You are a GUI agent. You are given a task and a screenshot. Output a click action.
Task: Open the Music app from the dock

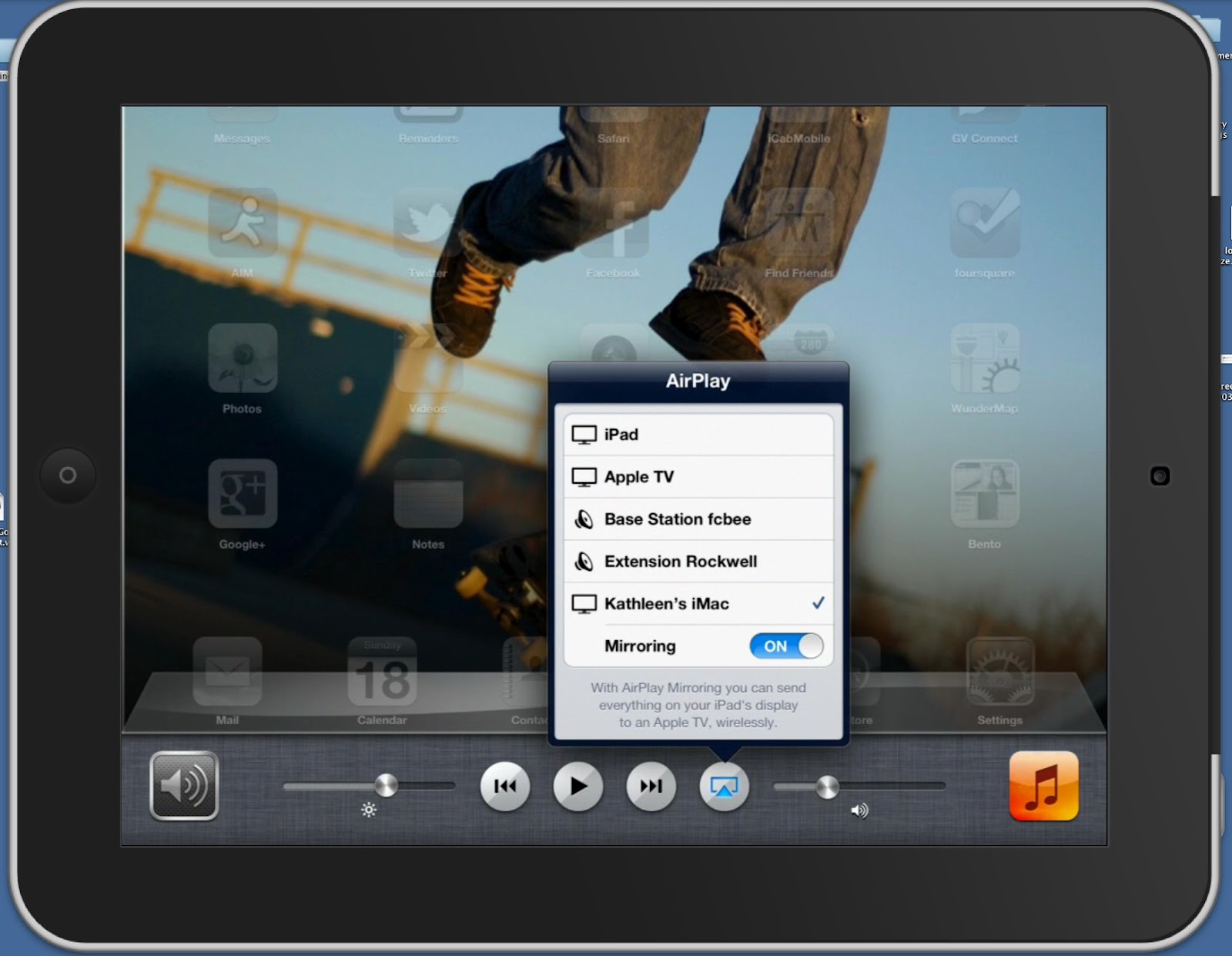[1043, 787]
